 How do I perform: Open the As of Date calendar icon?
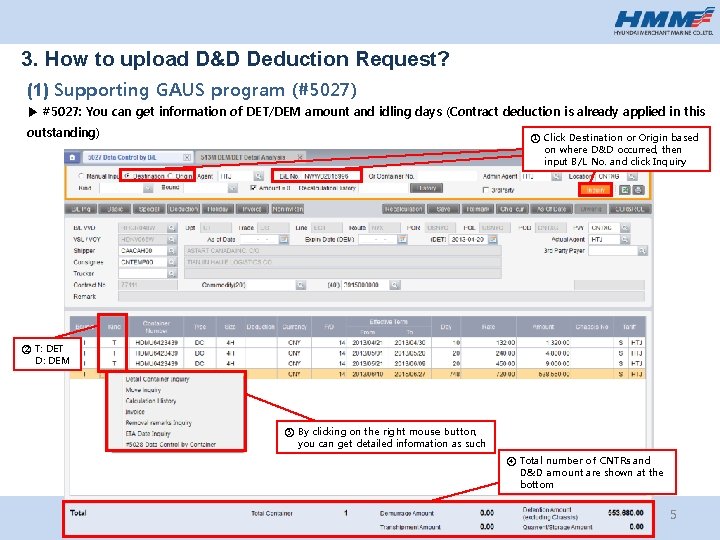[283, 239]
